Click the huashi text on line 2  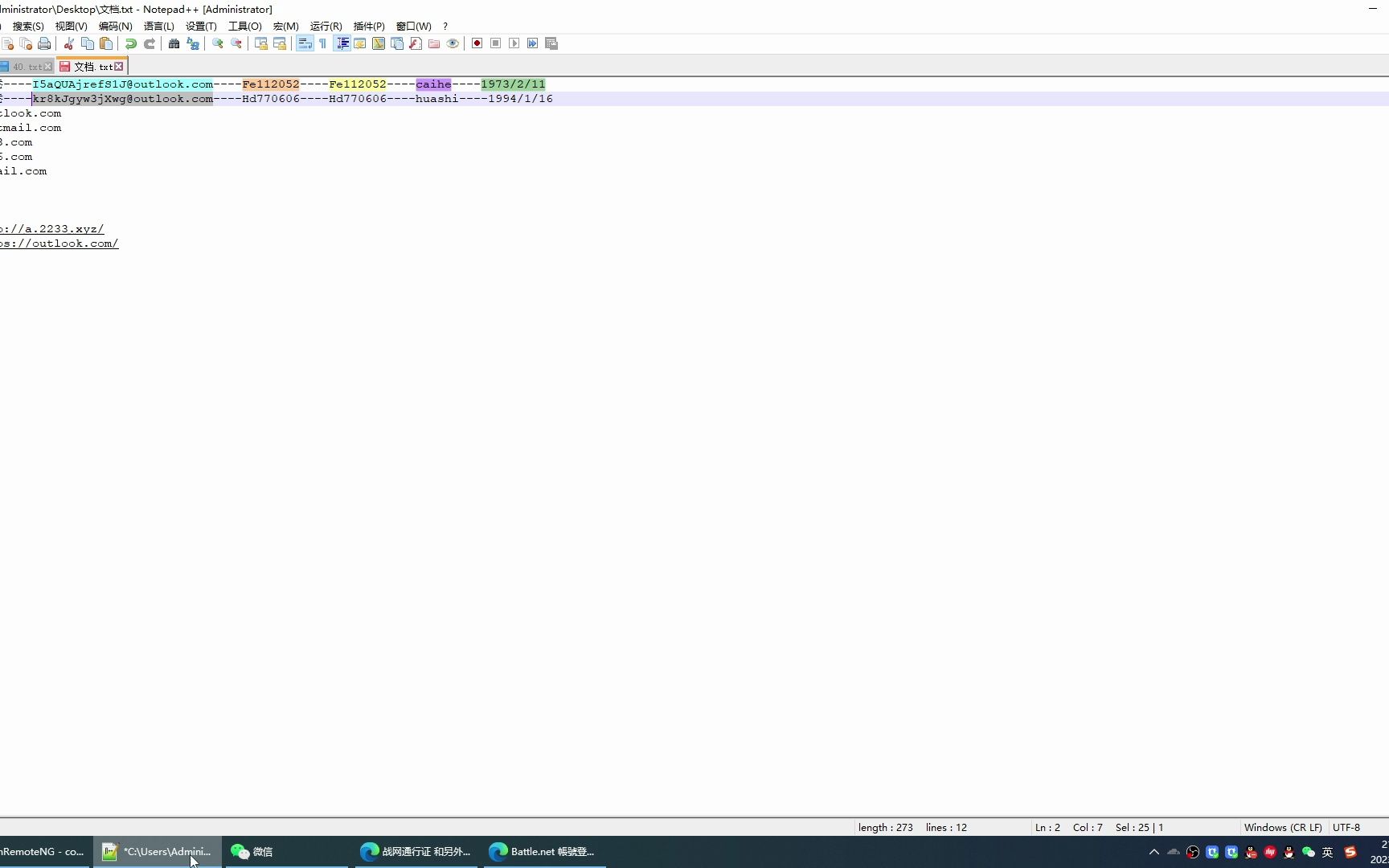436,99
